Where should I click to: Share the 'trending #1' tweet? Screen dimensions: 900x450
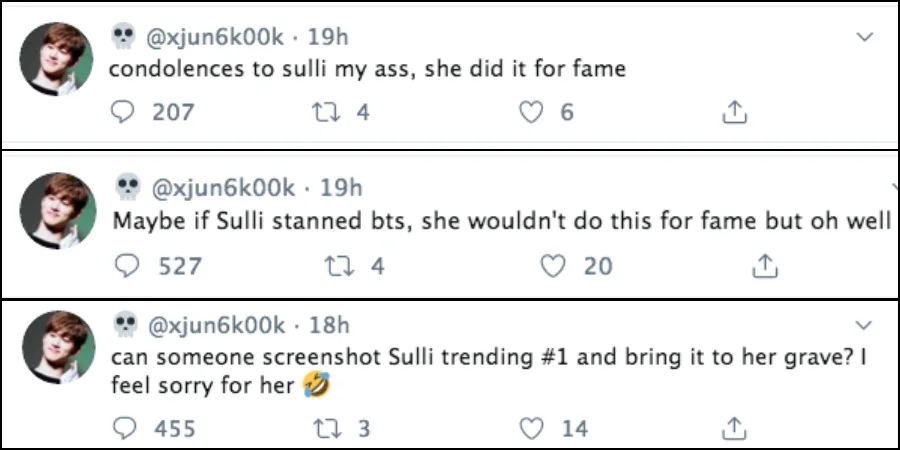734,428
